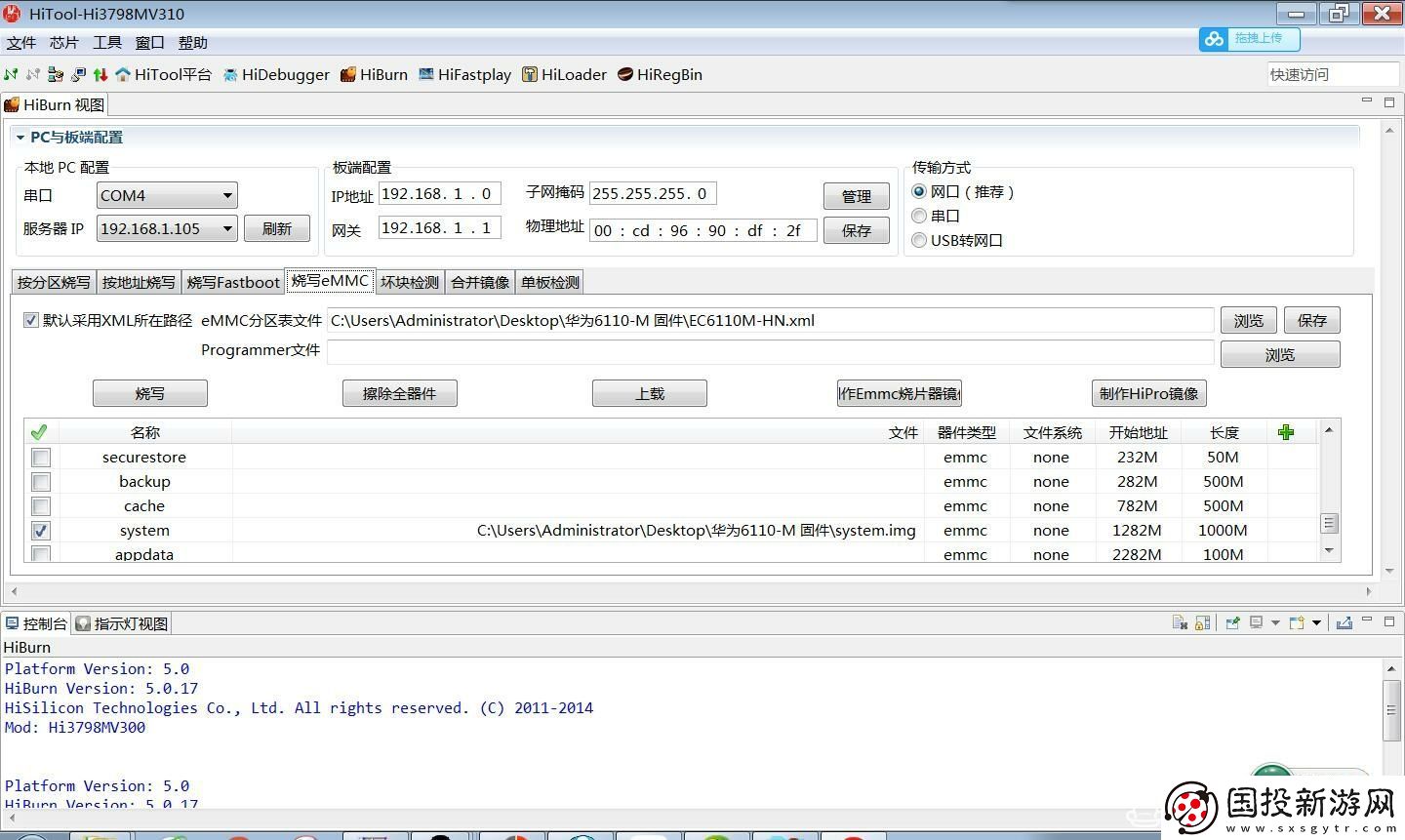Switch to the 指示灯视图 tab

(x=122, y=623)
